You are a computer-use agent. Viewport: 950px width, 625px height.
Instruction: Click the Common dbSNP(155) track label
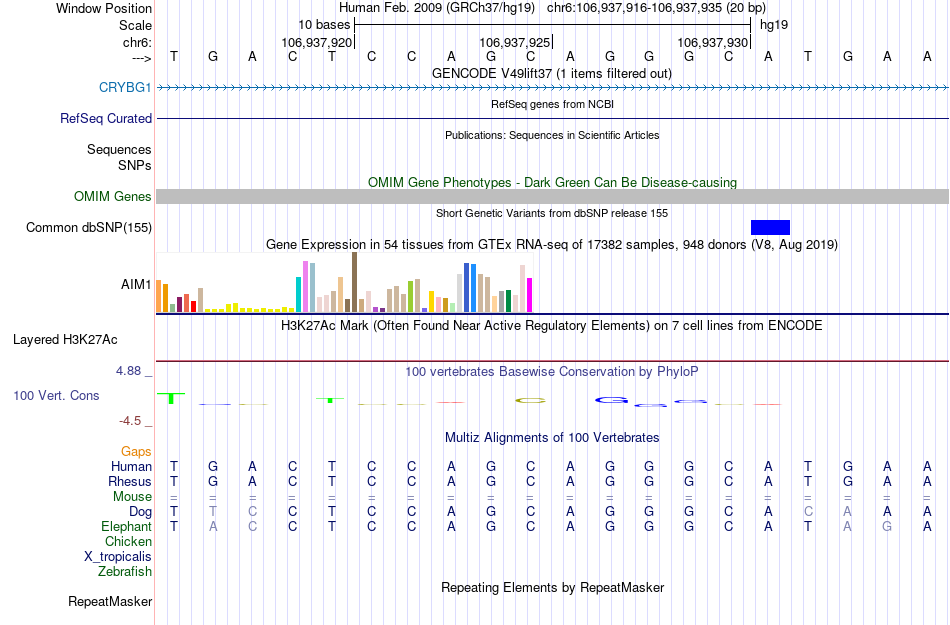pyautogui.click(x=89, y=227)
